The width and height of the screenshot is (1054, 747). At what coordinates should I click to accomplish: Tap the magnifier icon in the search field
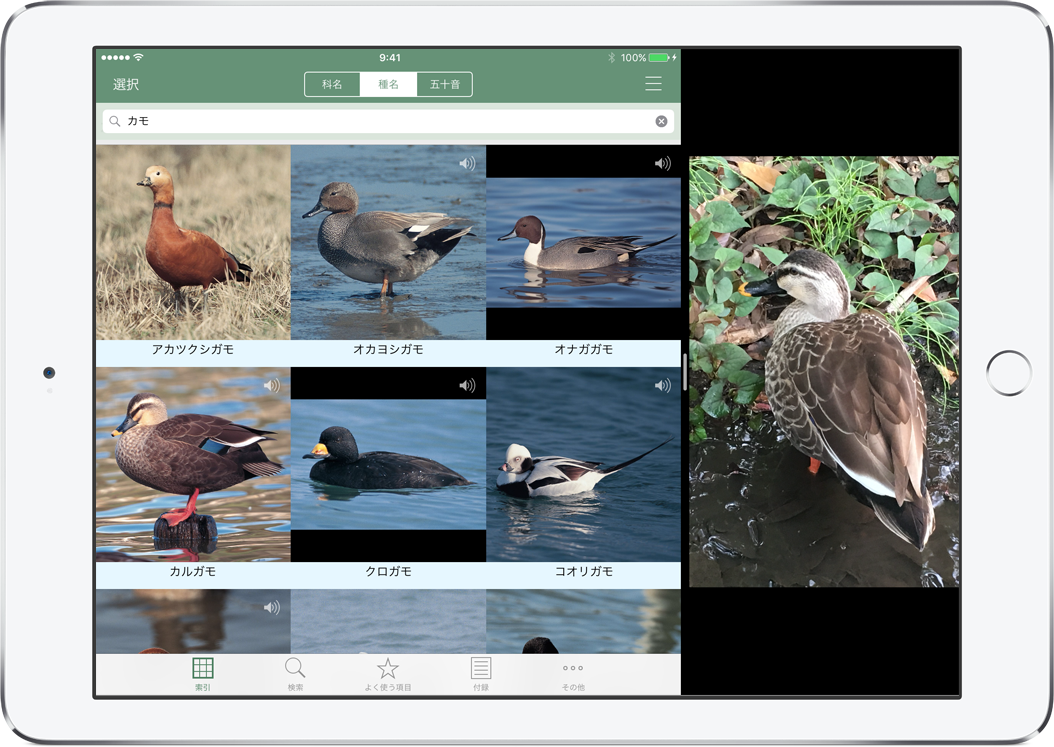click(115, 121)
